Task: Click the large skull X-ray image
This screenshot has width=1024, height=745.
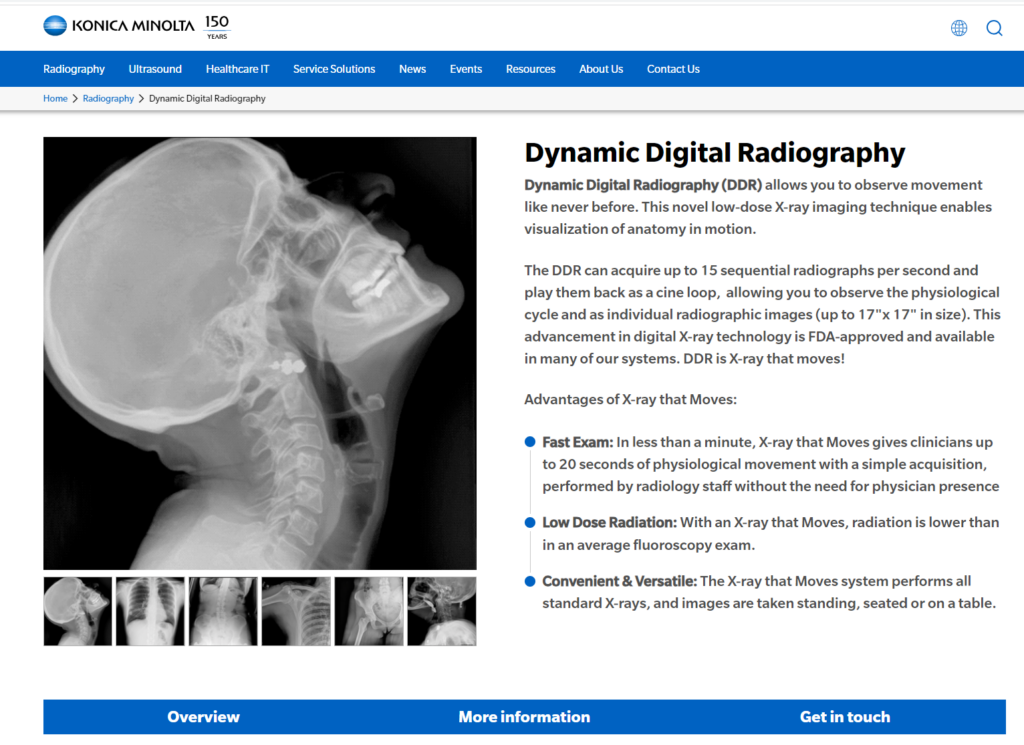Action: click(260, 353)
